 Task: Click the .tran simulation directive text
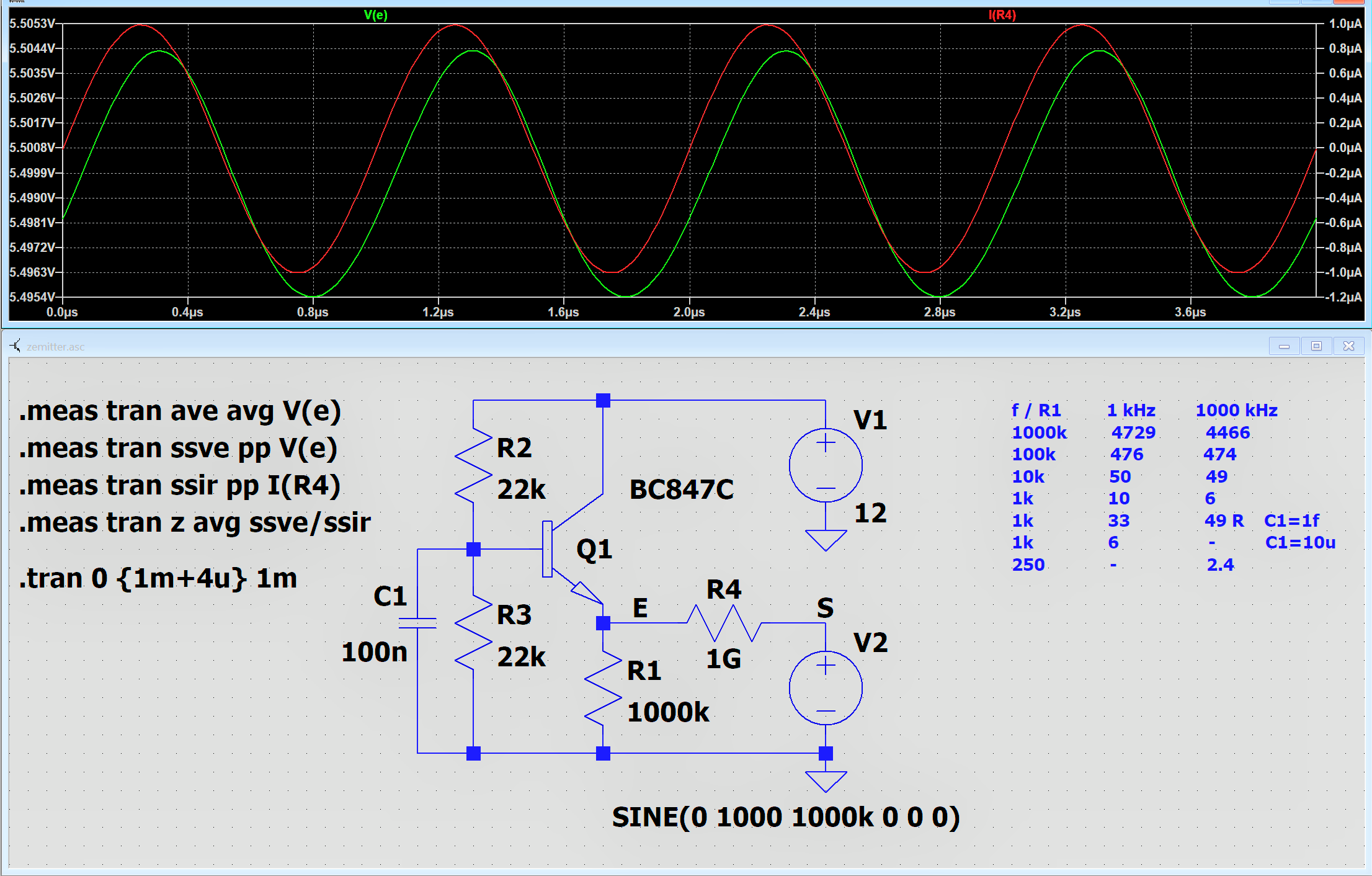point(158,578)
